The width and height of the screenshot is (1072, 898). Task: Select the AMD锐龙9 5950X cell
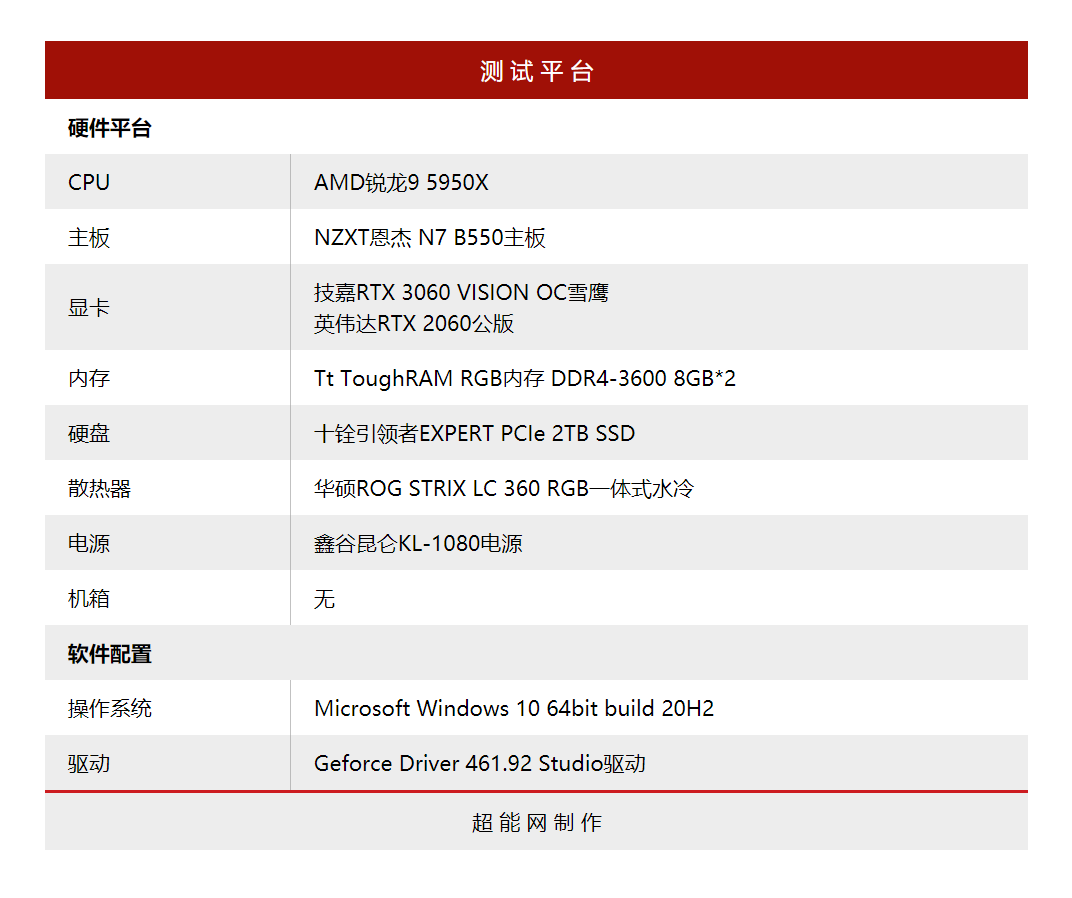[x=401, y=183]
